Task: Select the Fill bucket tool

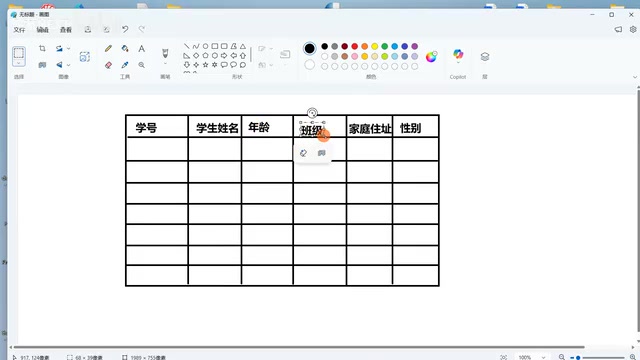Action: click(x=125, y=49)
